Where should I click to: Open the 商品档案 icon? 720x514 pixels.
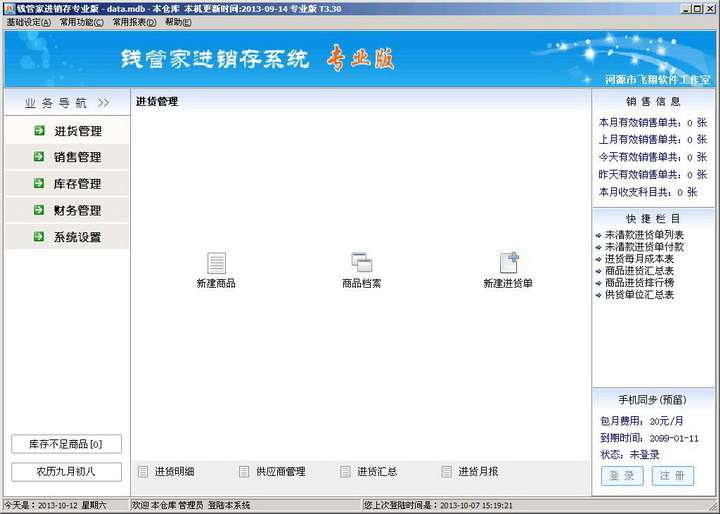click(x=361, y=264)
